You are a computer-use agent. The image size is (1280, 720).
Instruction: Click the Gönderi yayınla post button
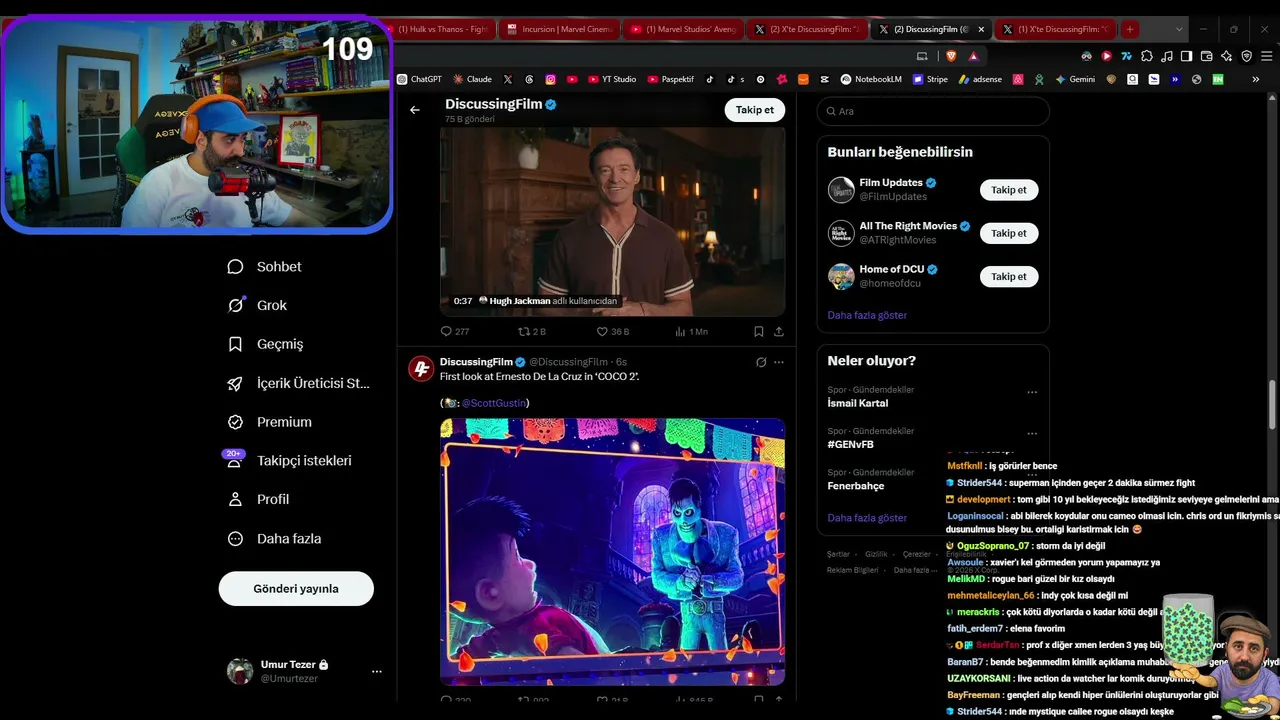click(x=296, y=588)
